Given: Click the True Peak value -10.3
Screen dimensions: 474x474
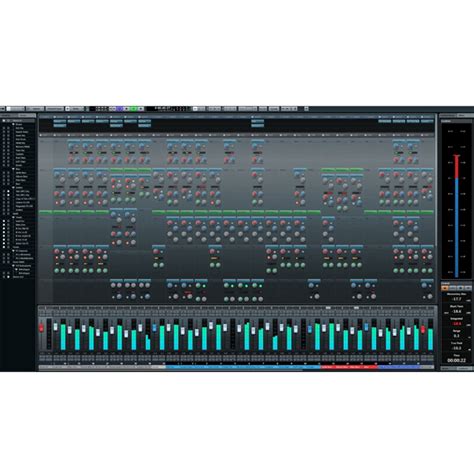Looking at the screenshot, I should (456, 348).
